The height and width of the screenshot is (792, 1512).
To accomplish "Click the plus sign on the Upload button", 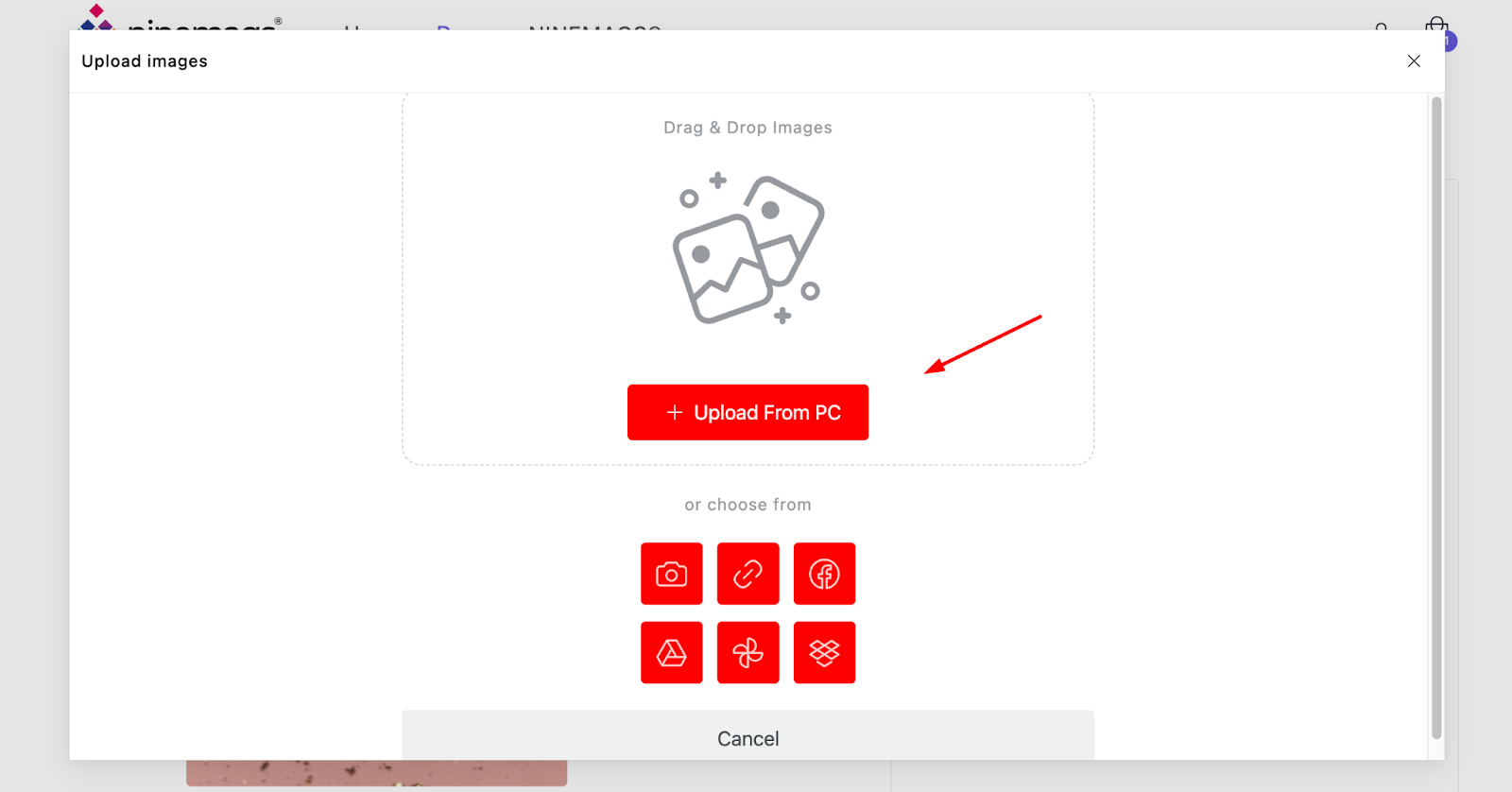I will pyautogui.click(x=675, y=412).
